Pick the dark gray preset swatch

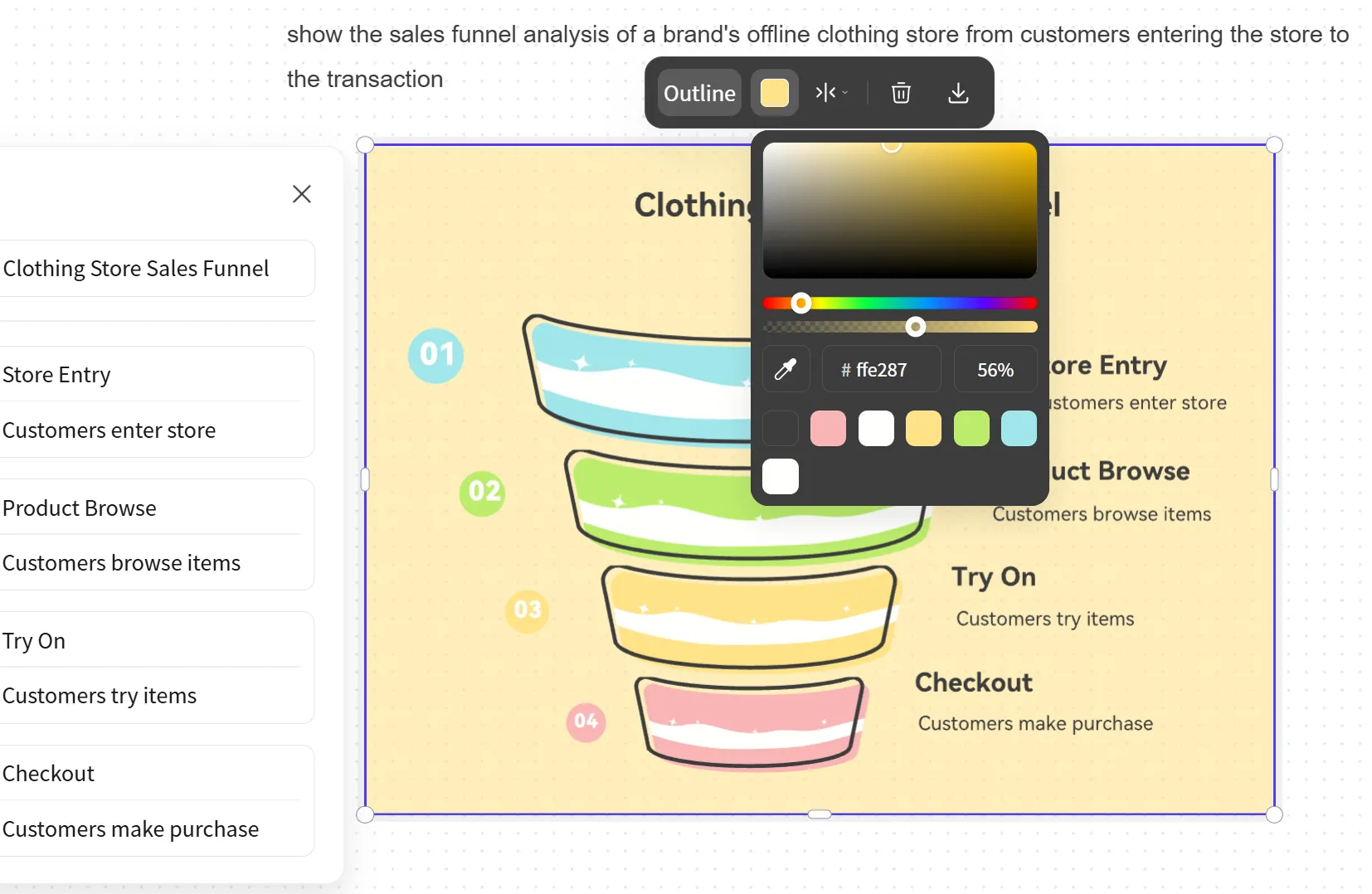(x=781, y=429)
